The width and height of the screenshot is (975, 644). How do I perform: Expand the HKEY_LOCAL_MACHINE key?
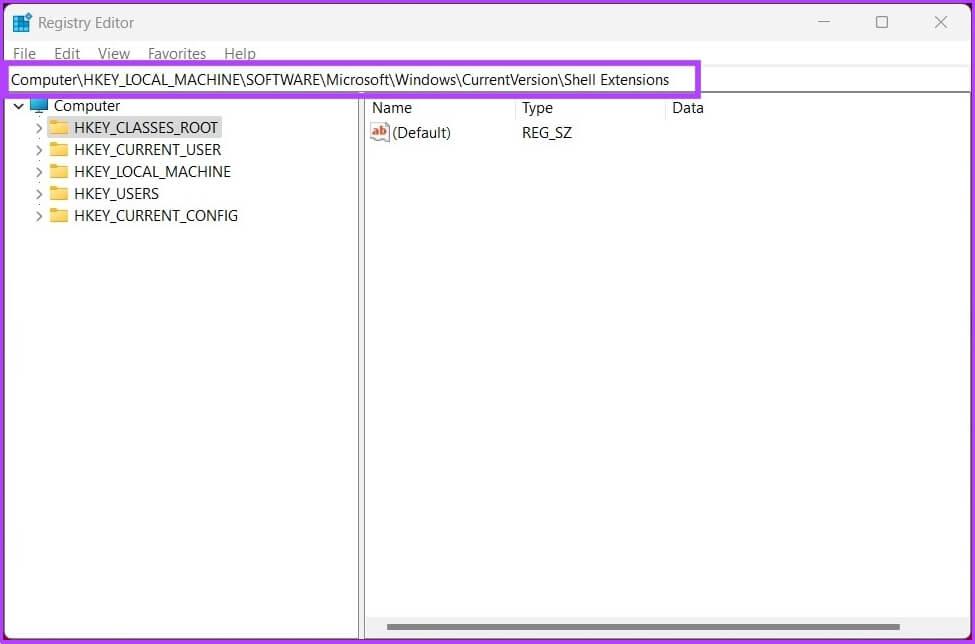coord(39,172)
